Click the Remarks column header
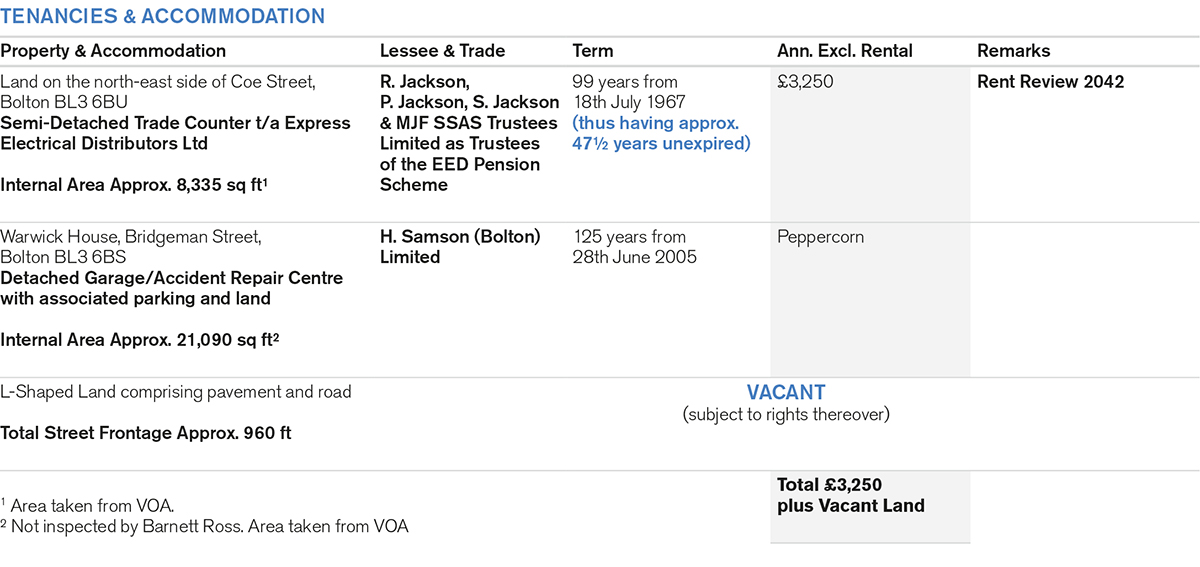The height and width of the screenshot is (567, 1200). [1013, 51]
